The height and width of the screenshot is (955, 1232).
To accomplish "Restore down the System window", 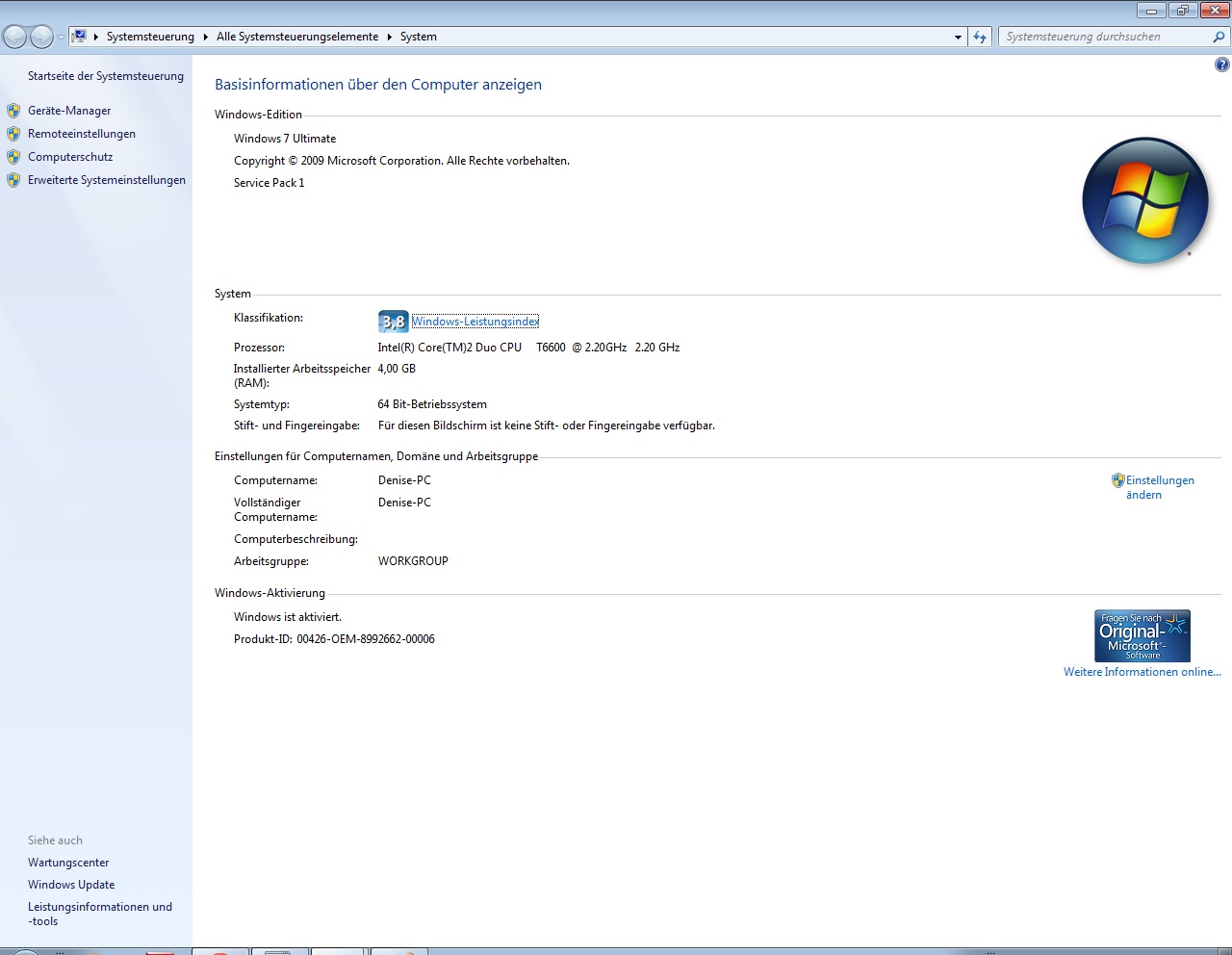I will 1182,11.
